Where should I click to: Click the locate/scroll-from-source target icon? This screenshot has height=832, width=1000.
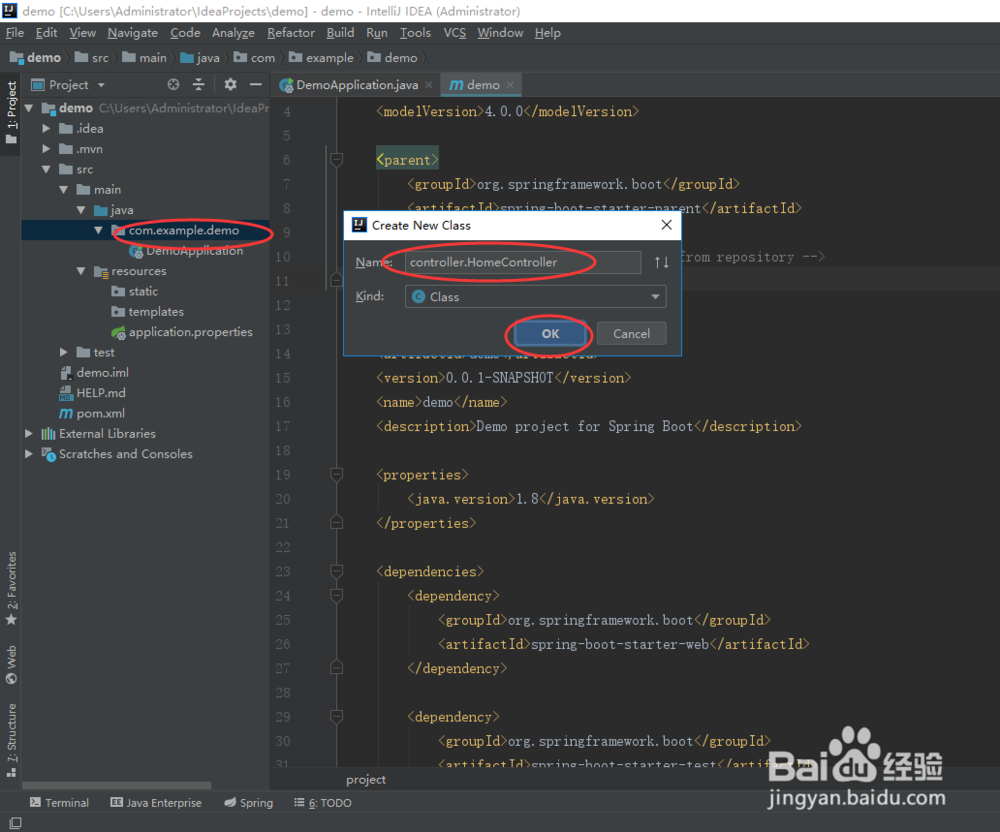173,84
